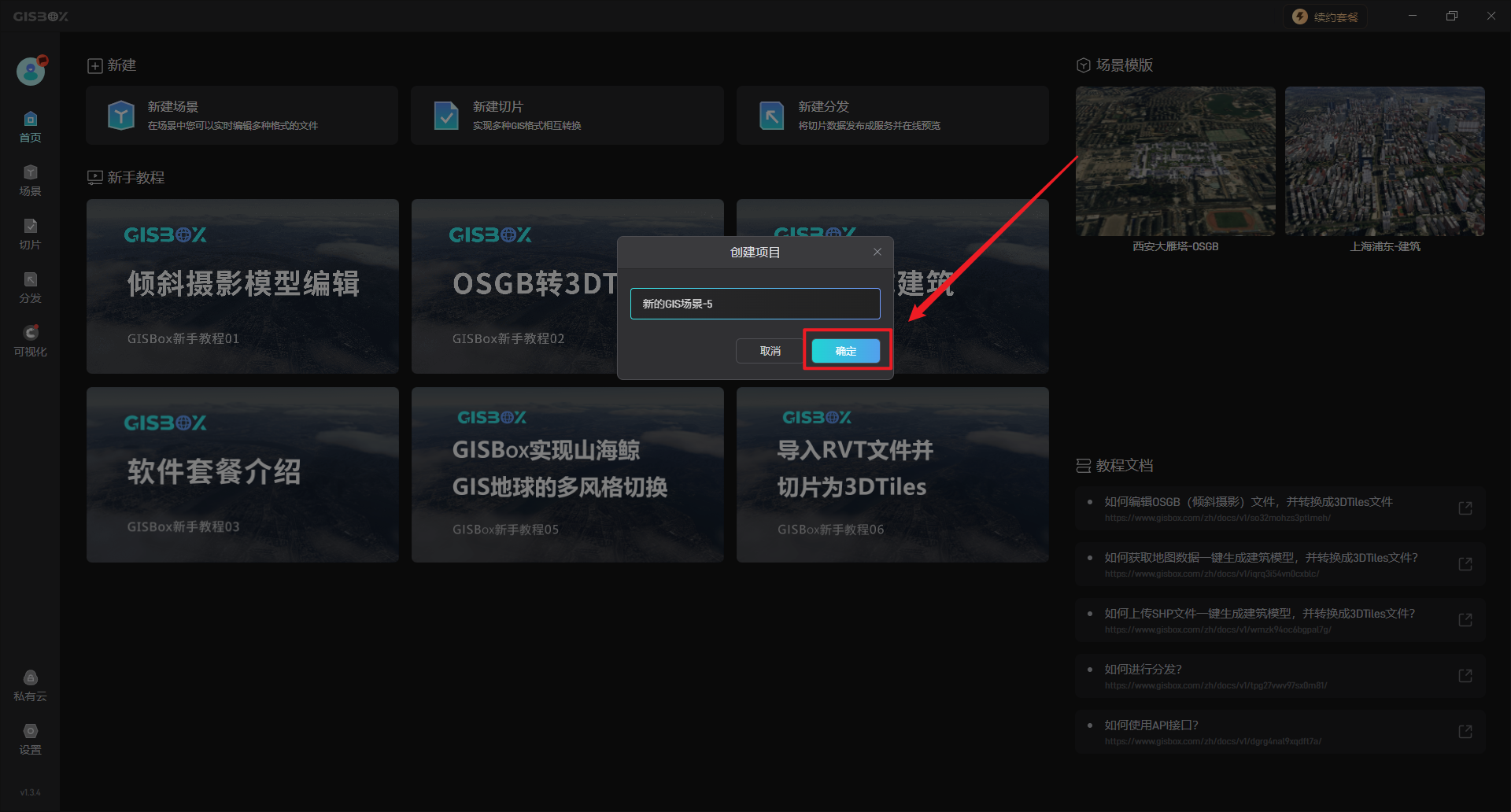The height and width of the screenshot is (812, 1511).
Task: Select the 新建切片 card title
Action: click(498, 106)
